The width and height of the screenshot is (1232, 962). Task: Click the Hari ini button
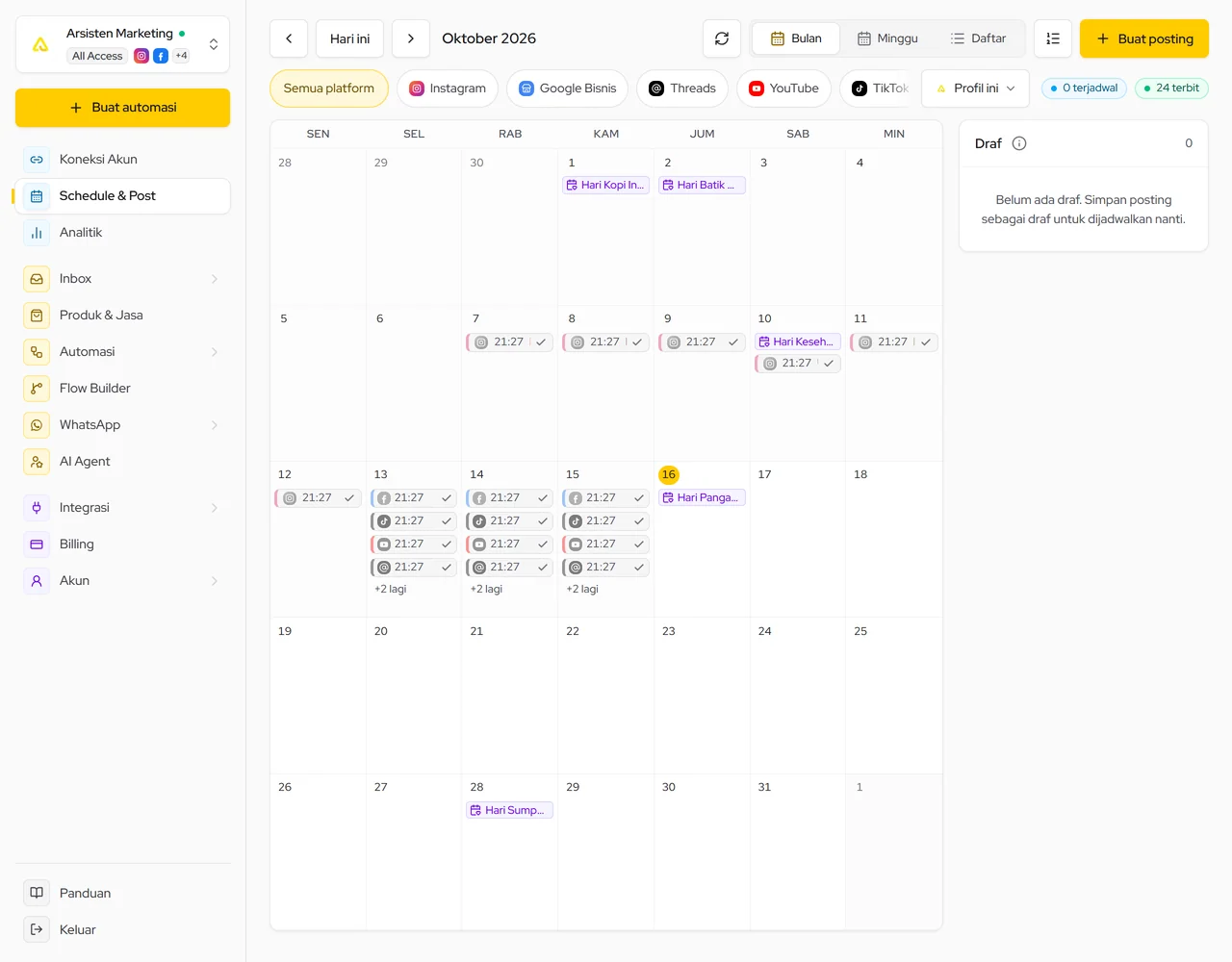click(349, 38)
